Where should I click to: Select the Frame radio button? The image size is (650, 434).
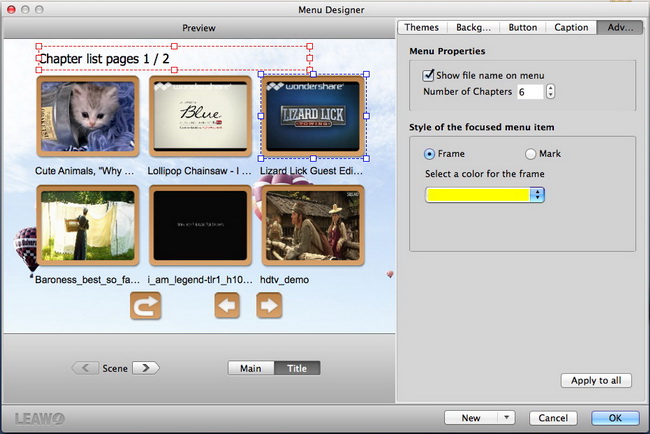click(429, 154)
